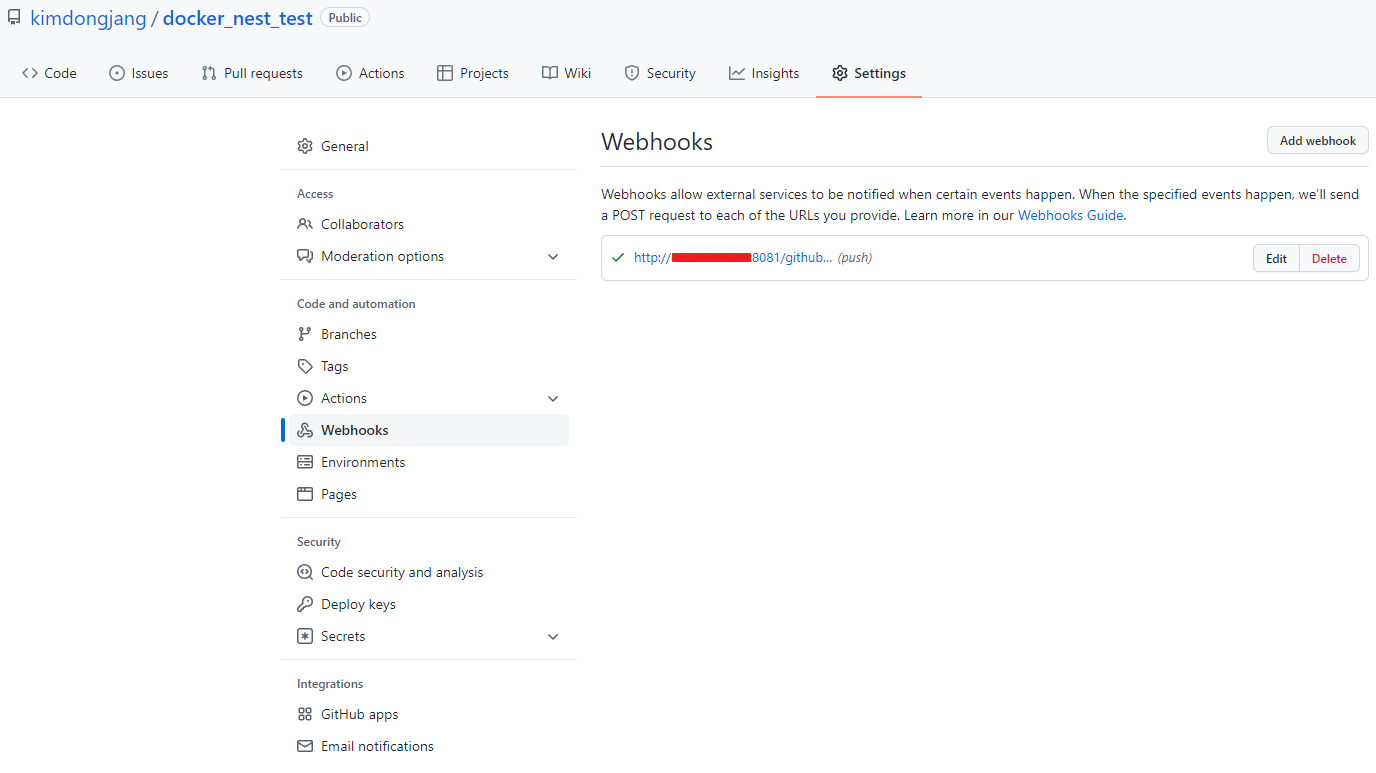
Task: Open the Projects tab
Action: (473, 73)
